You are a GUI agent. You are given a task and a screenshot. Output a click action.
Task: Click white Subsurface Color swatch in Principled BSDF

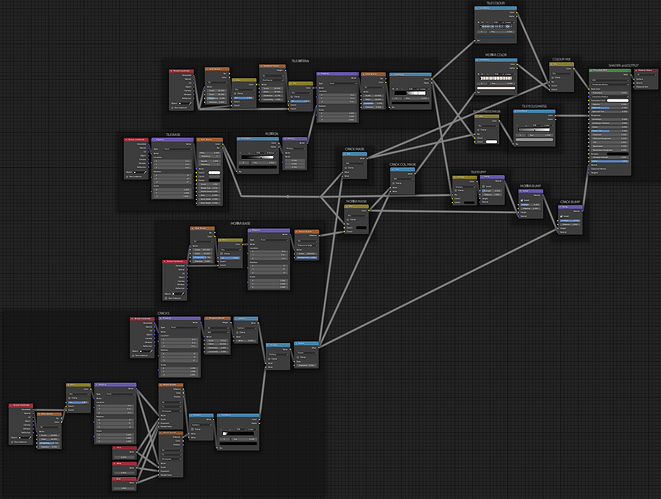(618, 101)
